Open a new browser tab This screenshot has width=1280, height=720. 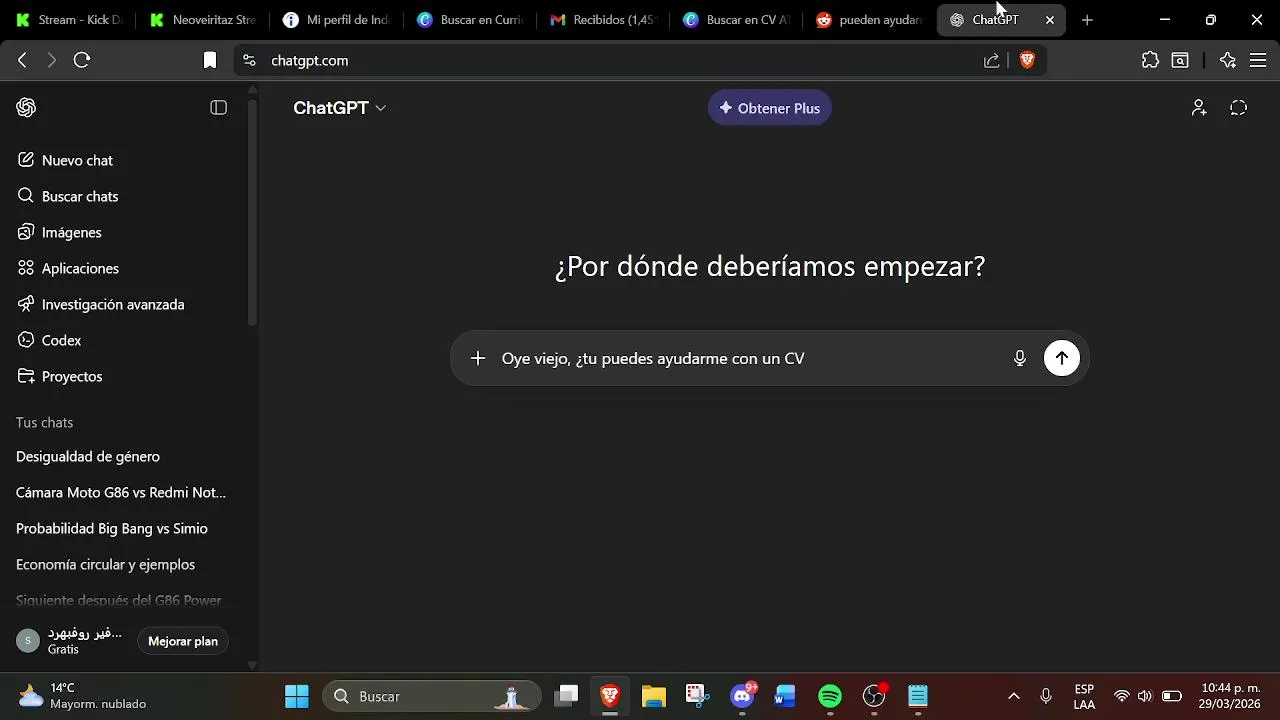point(1087,20)
